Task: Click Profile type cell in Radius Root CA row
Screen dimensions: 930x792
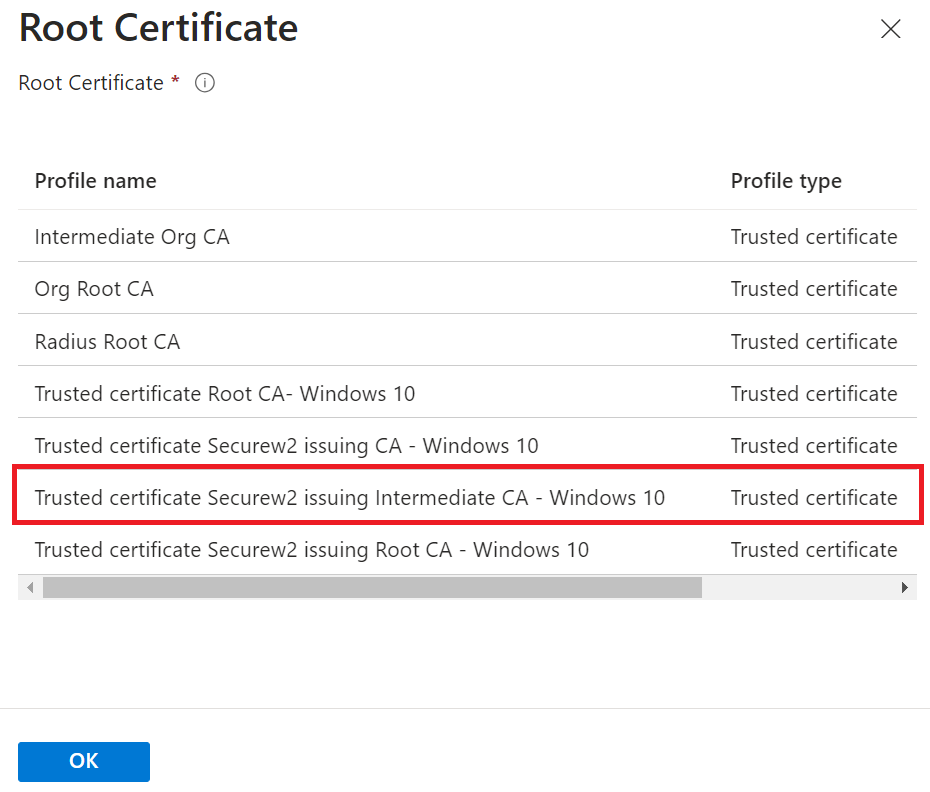Action: click(x=814, y=342)
